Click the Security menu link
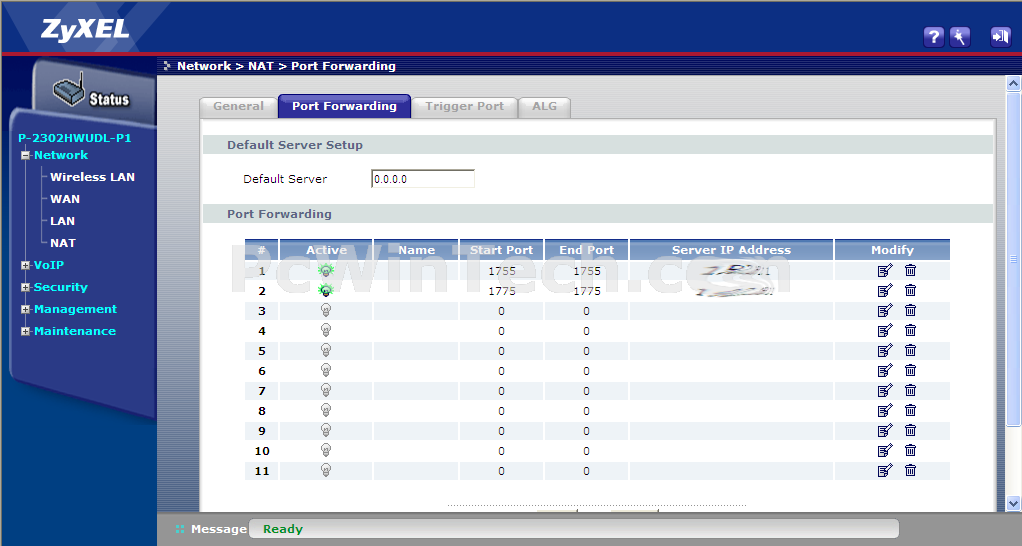Image resolution: width=1022 pixels, height=546 pixels. 61,287
